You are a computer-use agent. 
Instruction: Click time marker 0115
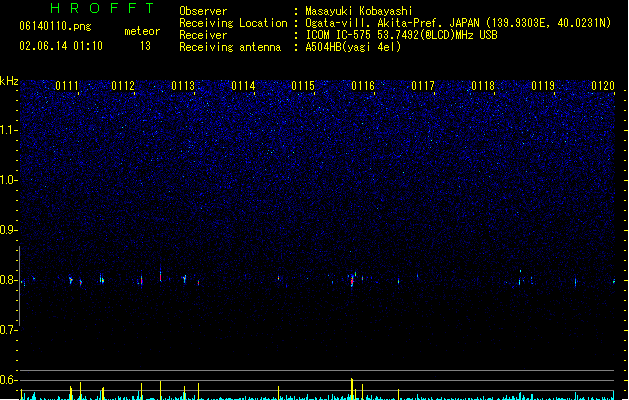pyautogui.click(x=303, y=86)
